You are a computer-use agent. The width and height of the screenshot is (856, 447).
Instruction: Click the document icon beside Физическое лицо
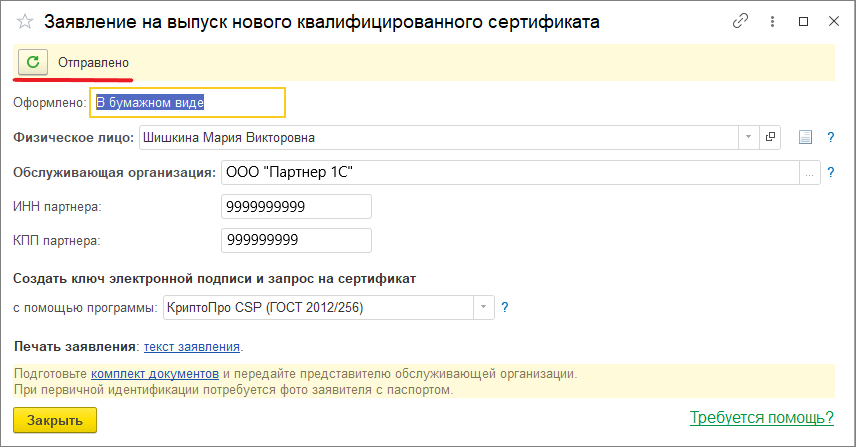coord(806,137)
